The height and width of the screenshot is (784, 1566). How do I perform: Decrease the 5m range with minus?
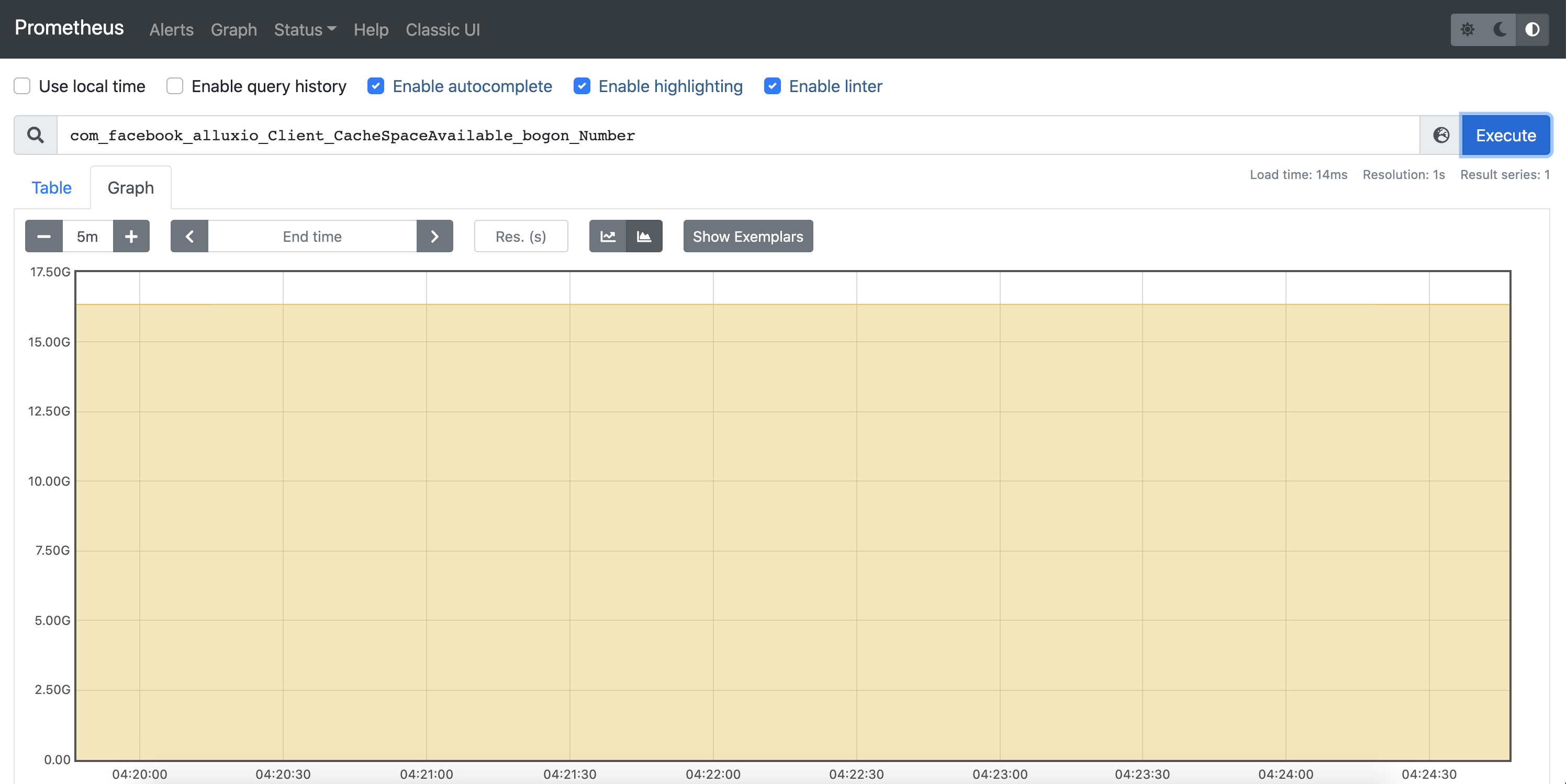(44, 237)
